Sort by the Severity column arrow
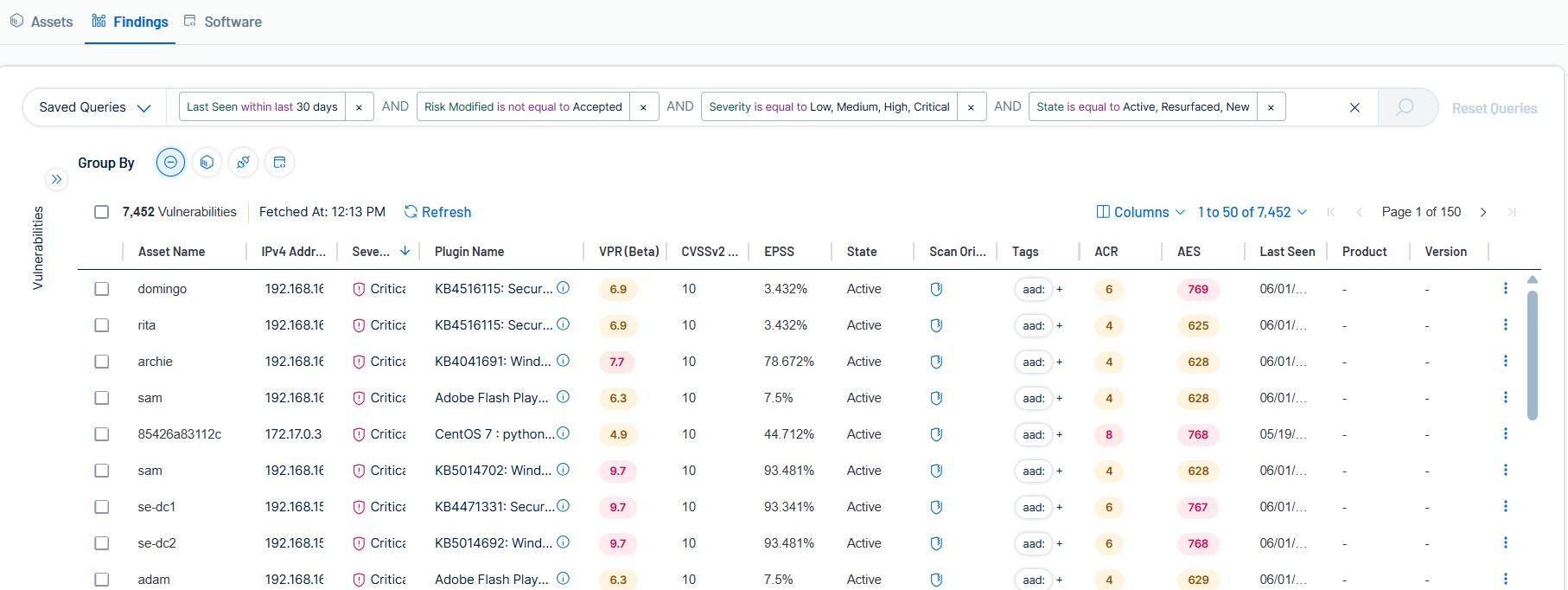Screen dimensions: 1568x590 coord(405,251)
